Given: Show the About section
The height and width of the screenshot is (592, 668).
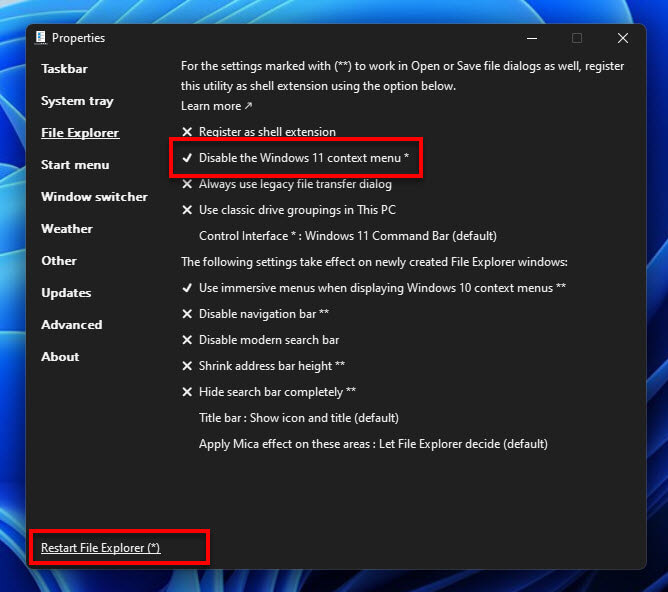Looking at the screenshot, I should click(x=60, y=357).
